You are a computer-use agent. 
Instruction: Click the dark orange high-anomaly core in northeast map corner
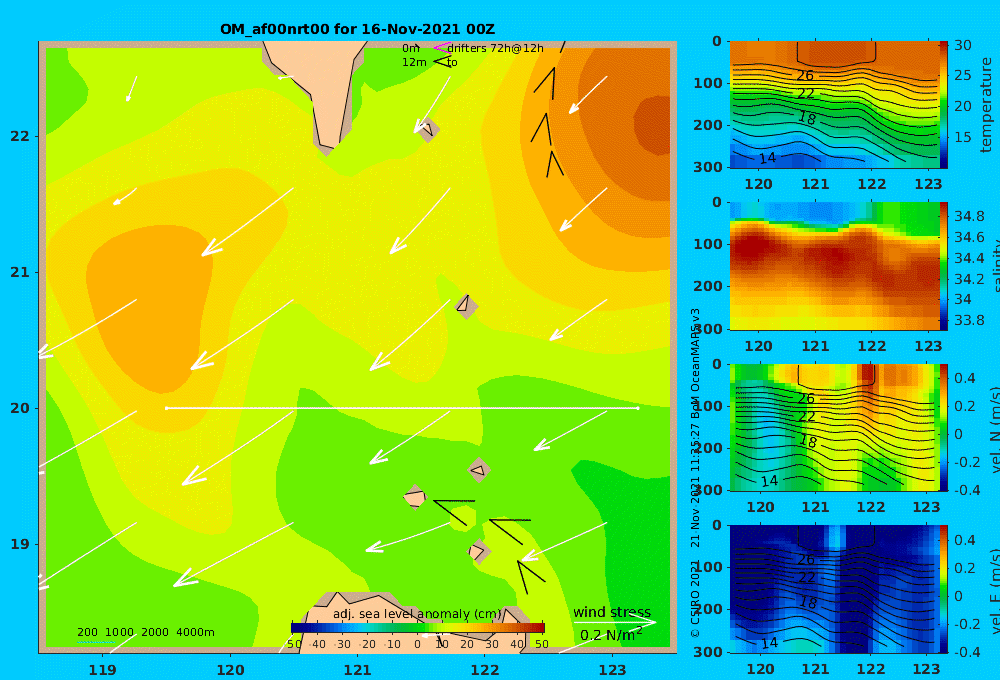(654, 125)
